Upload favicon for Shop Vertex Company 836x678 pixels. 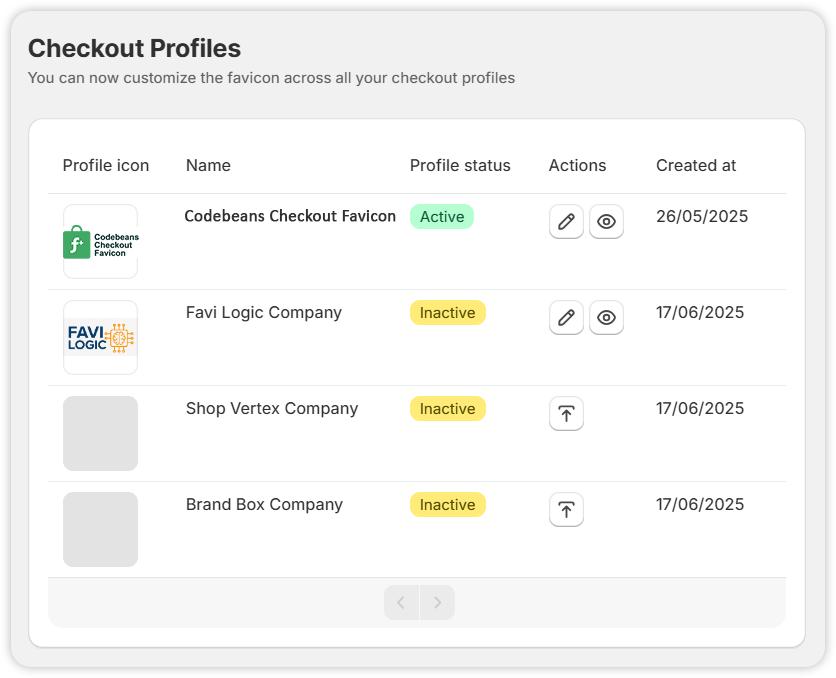566,414
